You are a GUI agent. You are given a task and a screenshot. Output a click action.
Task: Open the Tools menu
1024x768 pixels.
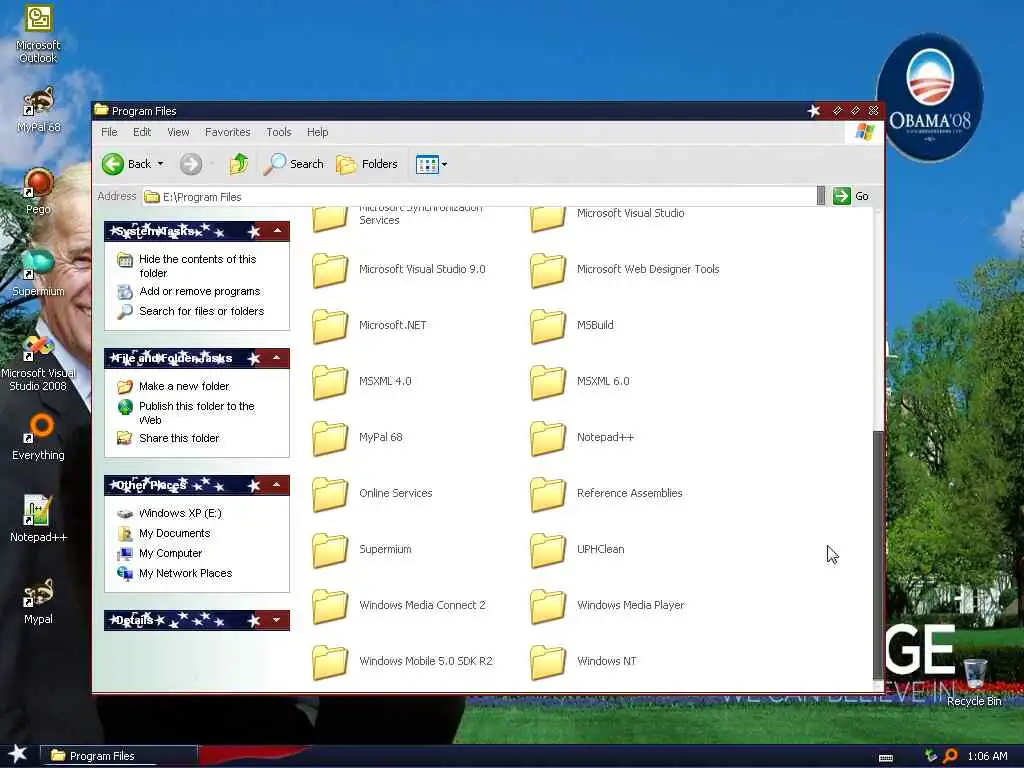(279, 132)
